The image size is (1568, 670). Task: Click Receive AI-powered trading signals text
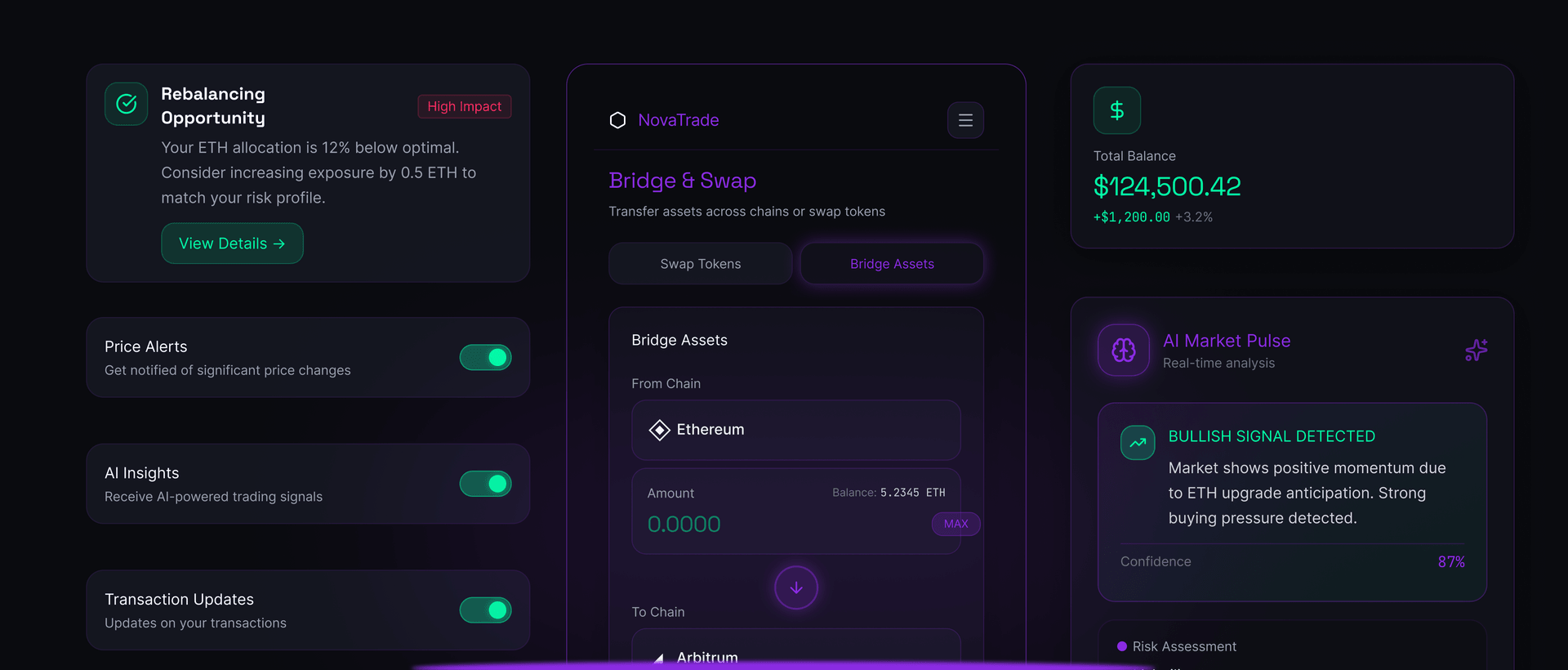click(213, 497)
